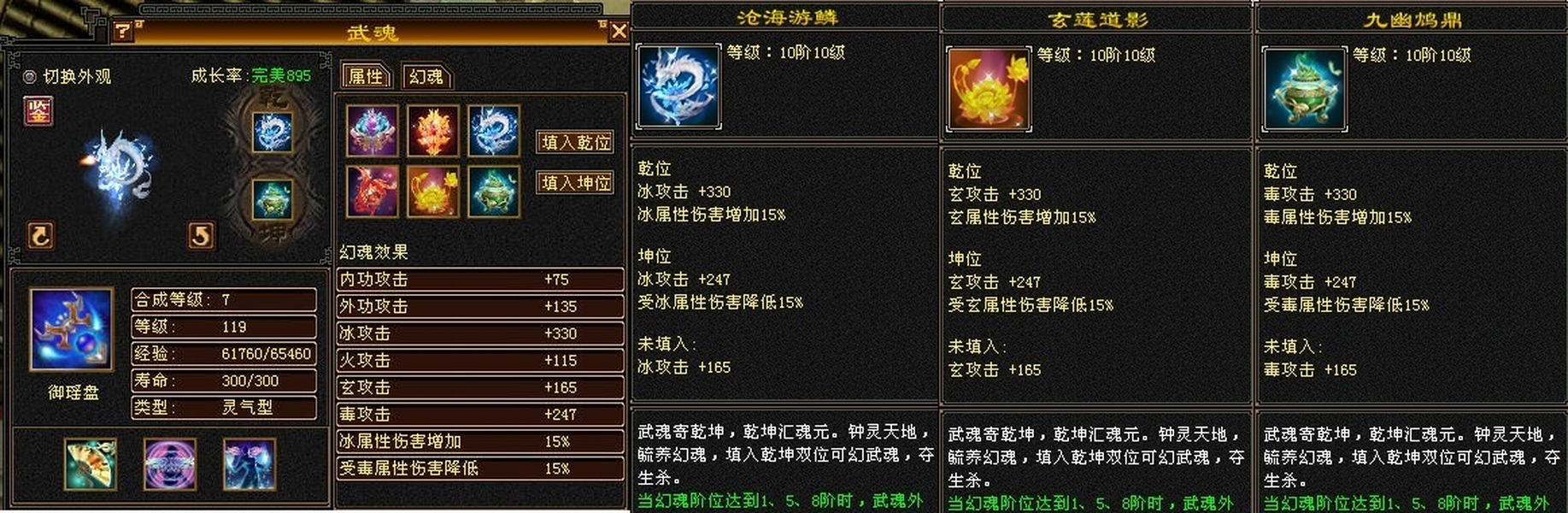
Task: Close the 武魂 window
Action: tap(619, 32)
